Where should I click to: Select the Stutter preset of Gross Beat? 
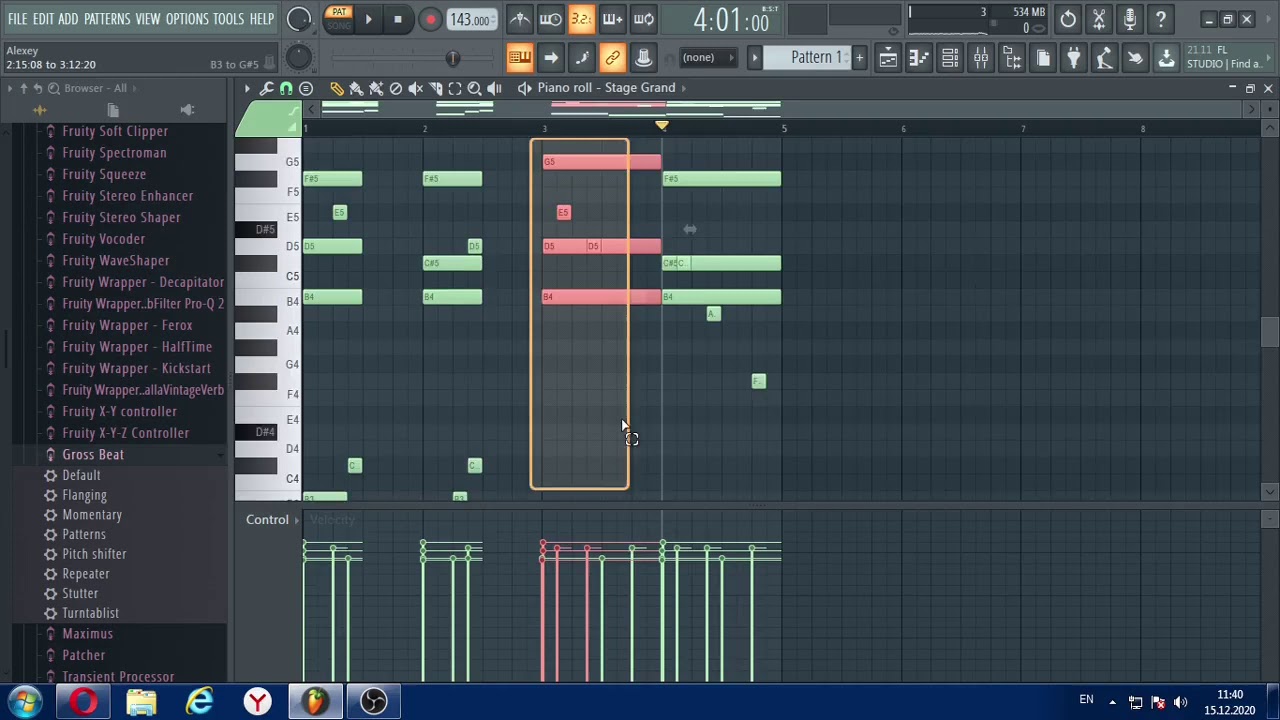[x=80, y=594]
